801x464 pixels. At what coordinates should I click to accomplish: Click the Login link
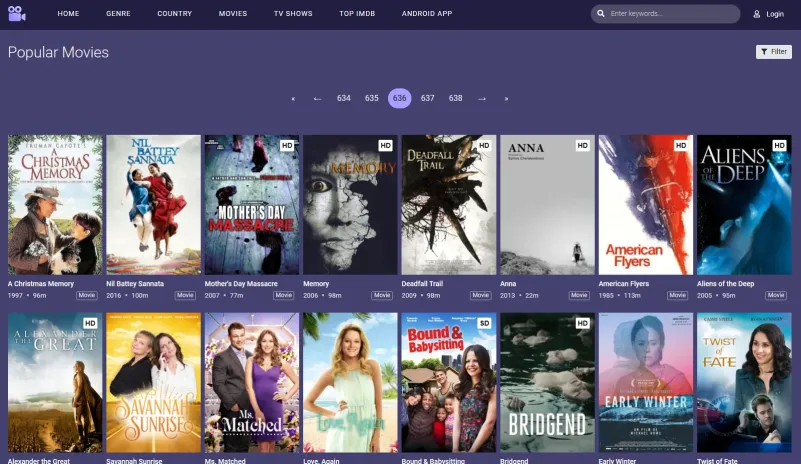pos(775,14)
